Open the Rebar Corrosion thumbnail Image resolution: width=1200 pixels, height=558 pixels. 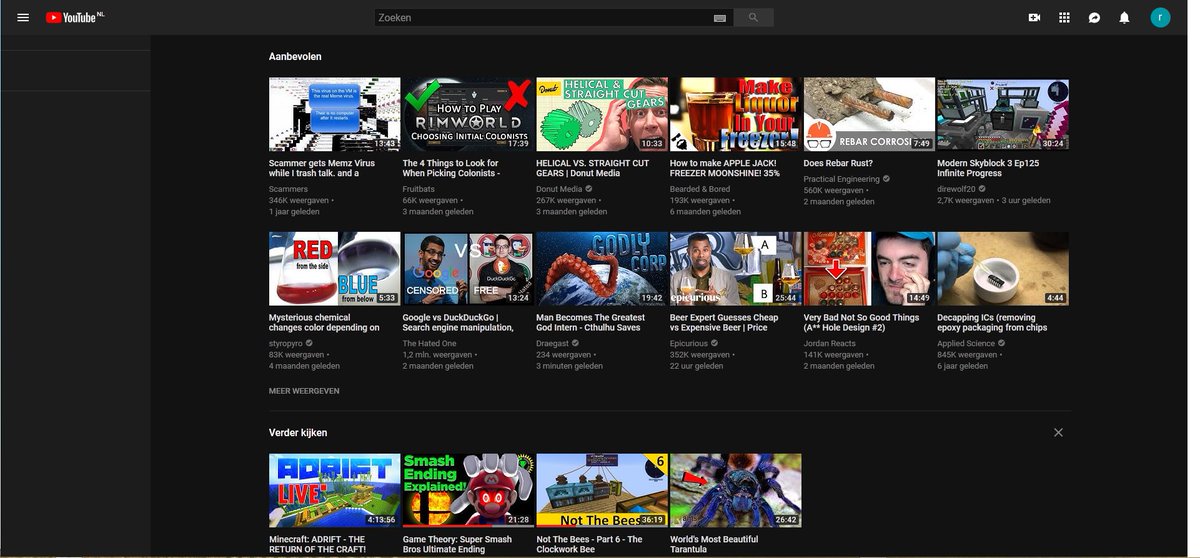pyautogui.click(x=869, y=114)
